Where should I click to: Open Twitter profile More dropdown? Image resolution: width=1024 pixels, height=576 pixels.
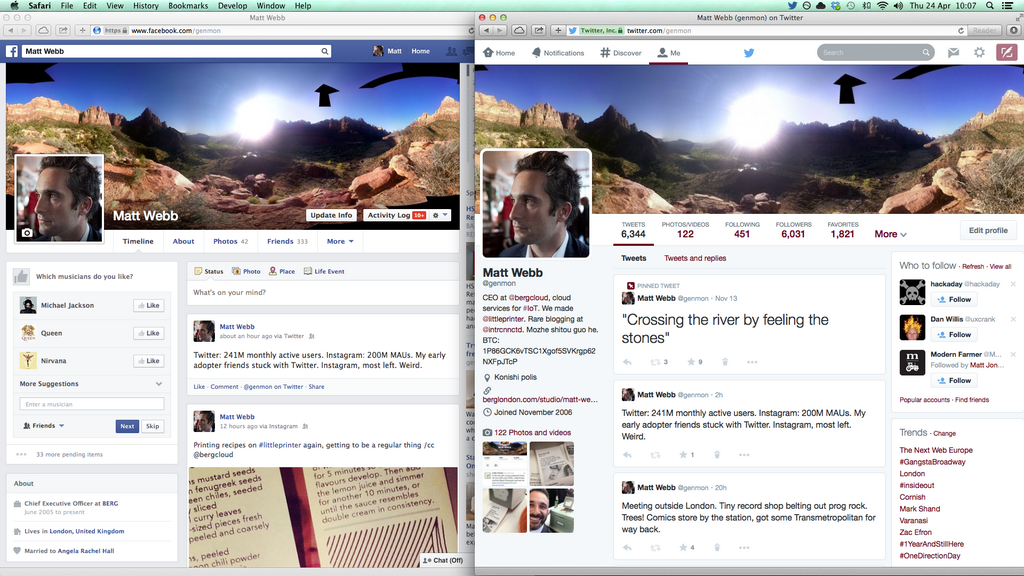[x=891, y=234]
